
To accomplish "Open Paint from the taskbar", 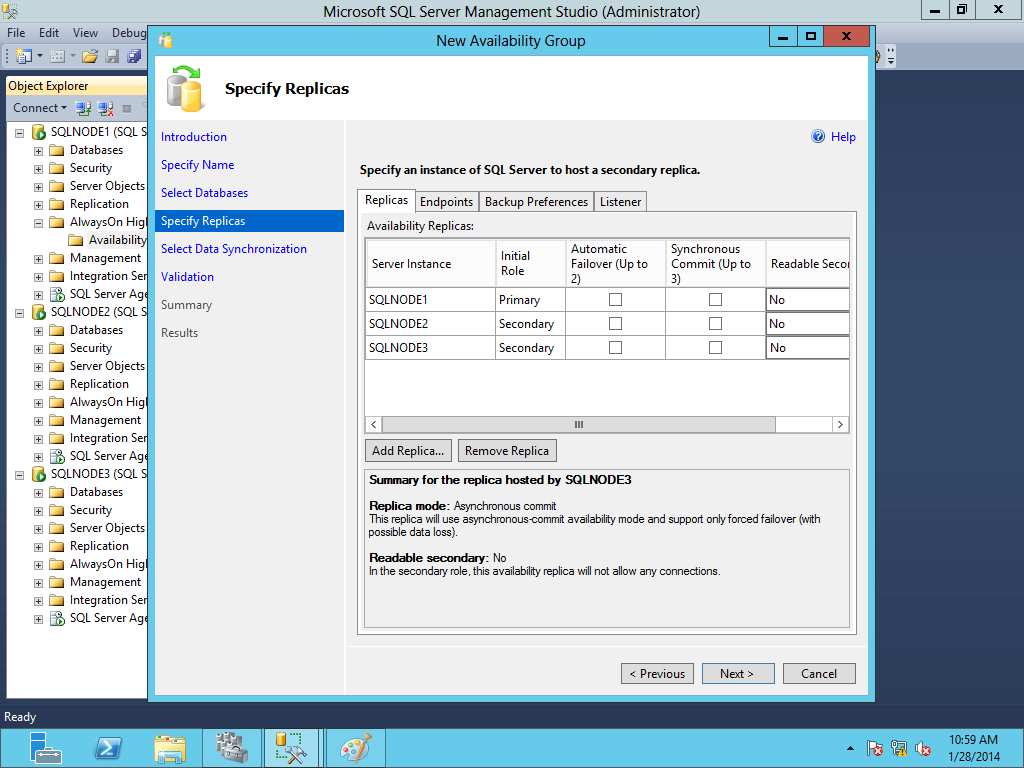I will (355, 748).
